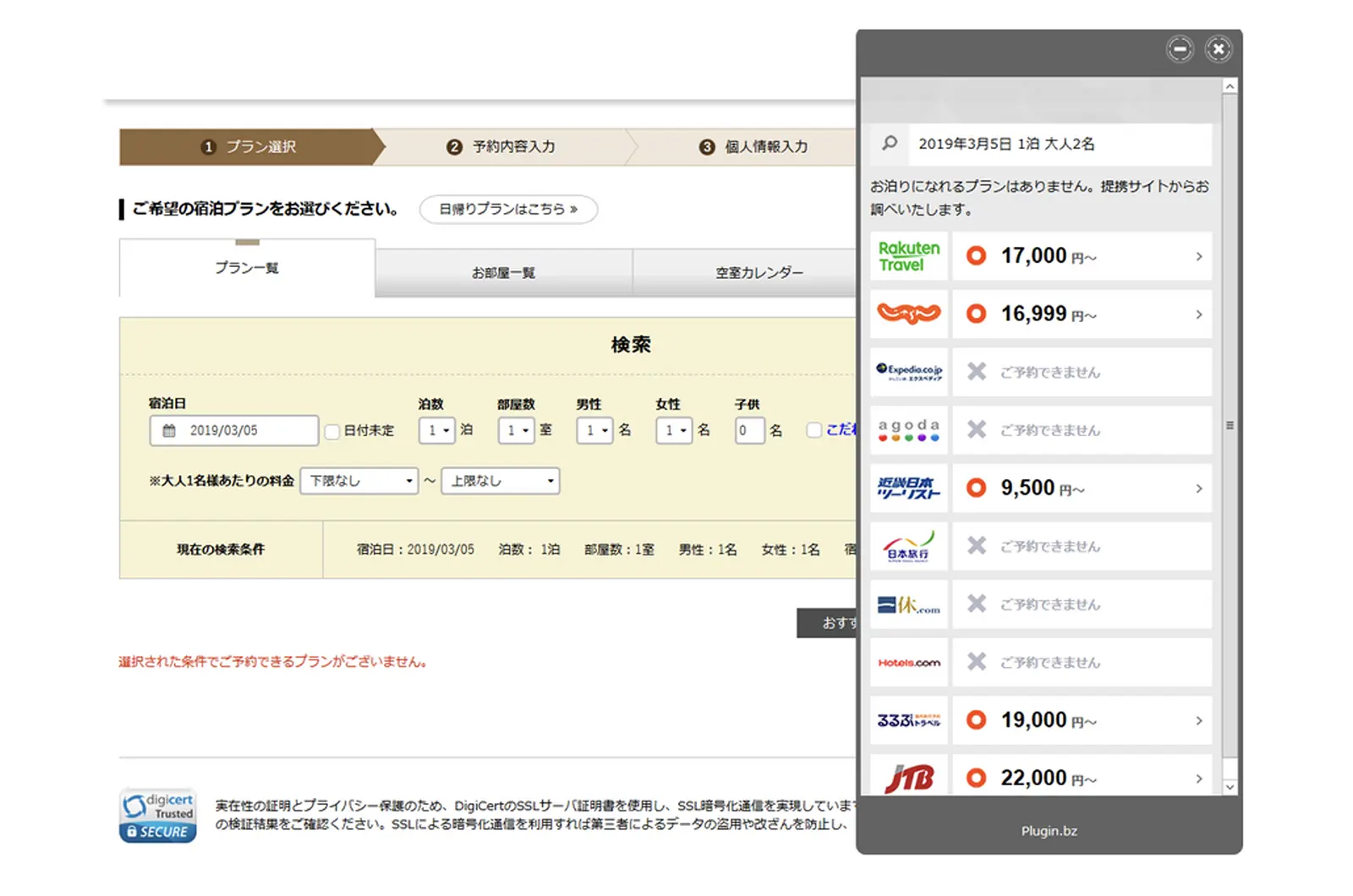This screenshot has width=1353, height=896.
Task: Open the 下限なし price lower-limit dropdown
Action: point(359,480)
